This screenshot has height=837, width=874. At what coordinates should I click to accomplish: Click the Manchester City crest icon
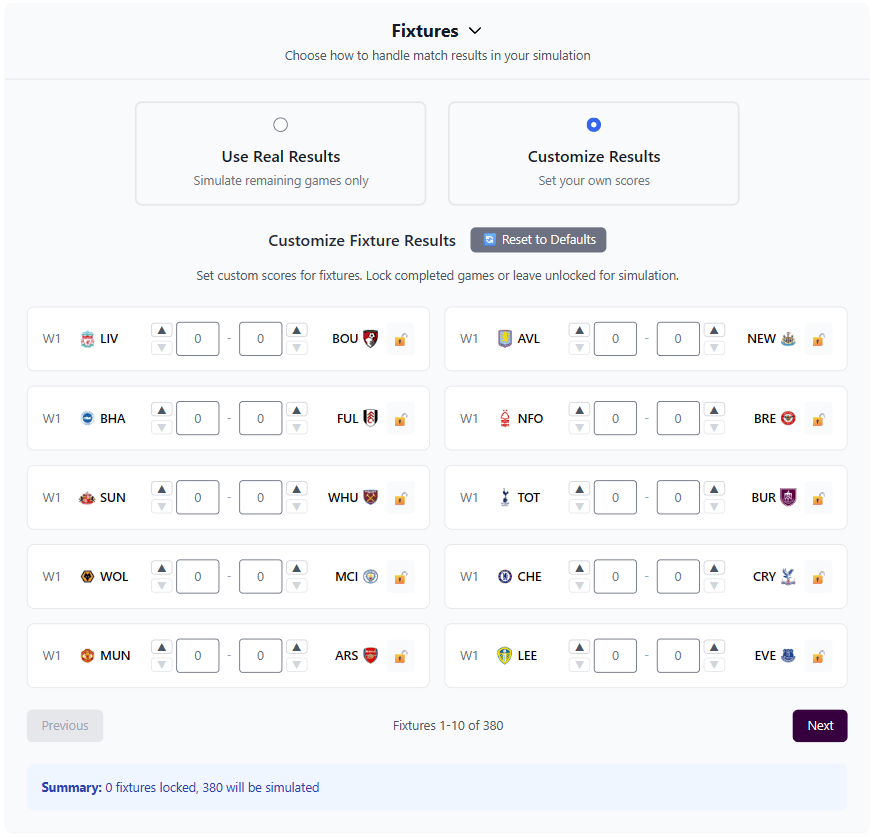click(x=371, y=577)
